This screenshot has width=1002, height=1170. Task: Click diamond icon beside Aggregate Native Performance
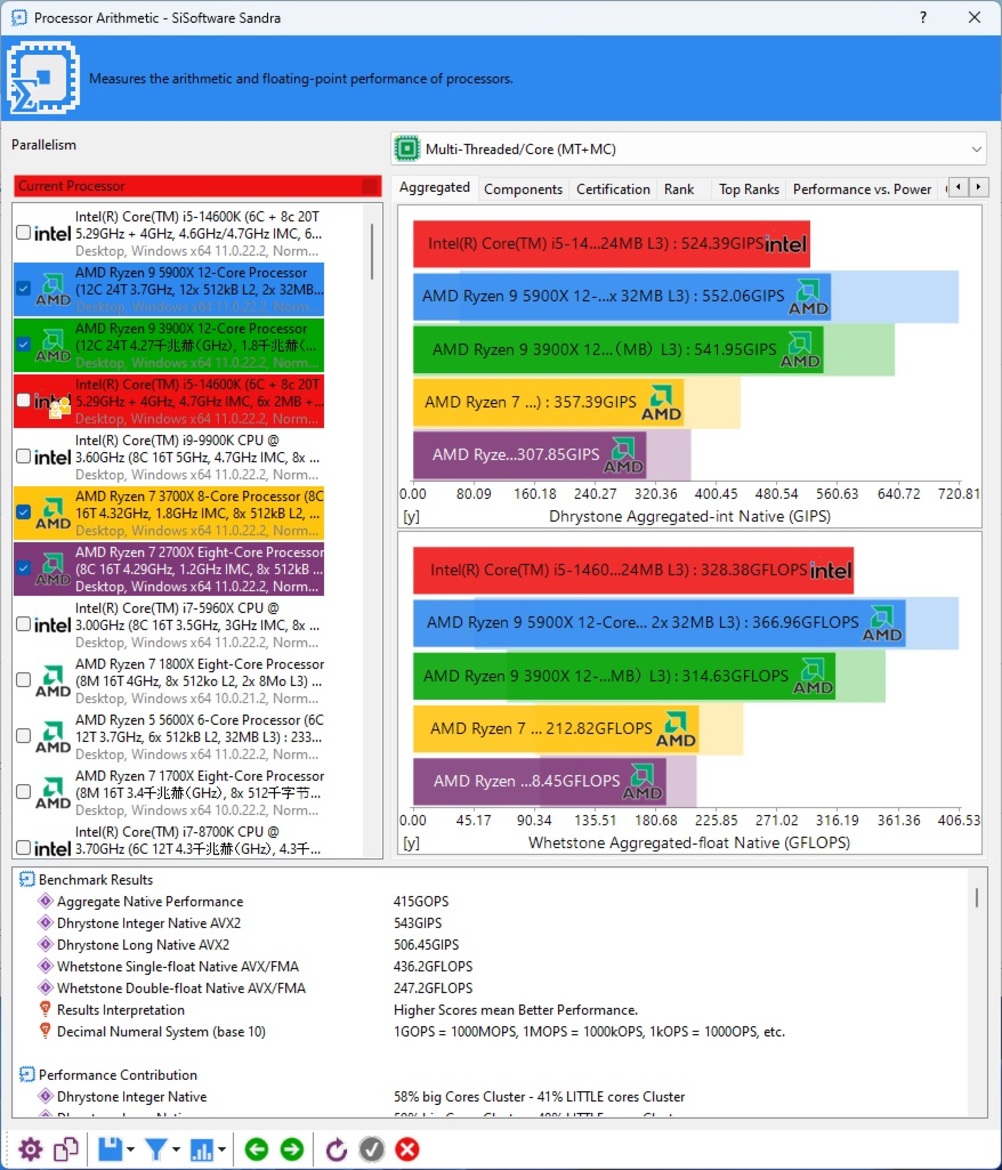point(46,901)
